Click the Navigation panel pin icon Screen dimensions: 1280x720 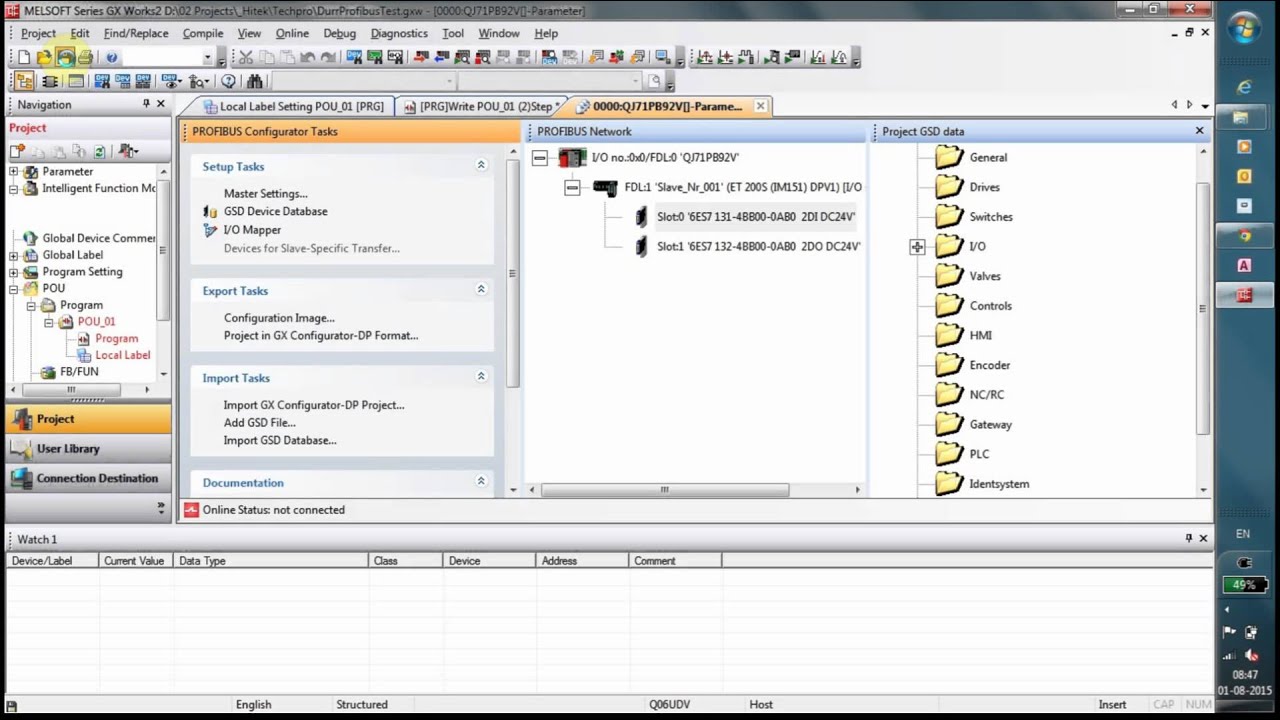point(146,104)
